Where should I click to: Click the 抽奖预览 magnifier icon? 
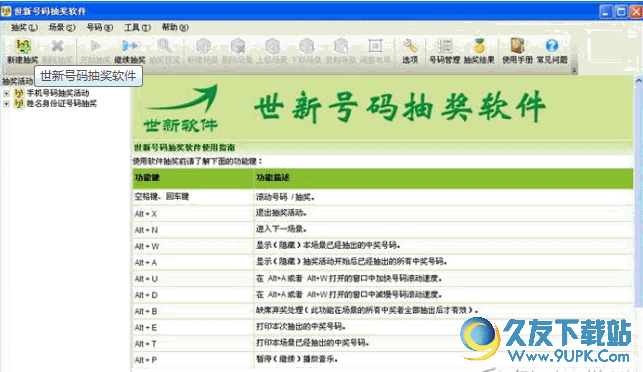click(164, 46)
